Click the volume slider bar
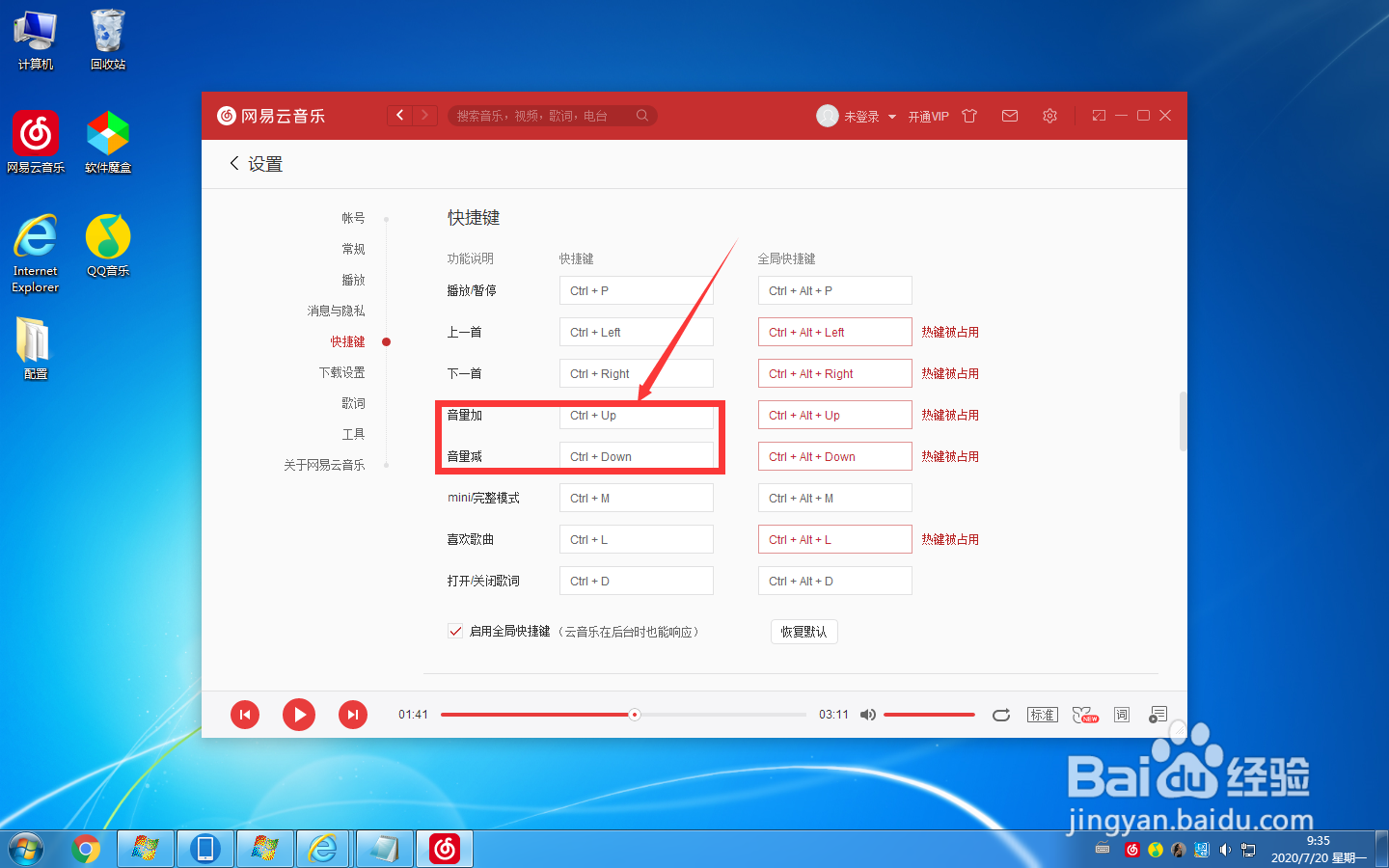Screen dimensions: 1389x868 929,715
